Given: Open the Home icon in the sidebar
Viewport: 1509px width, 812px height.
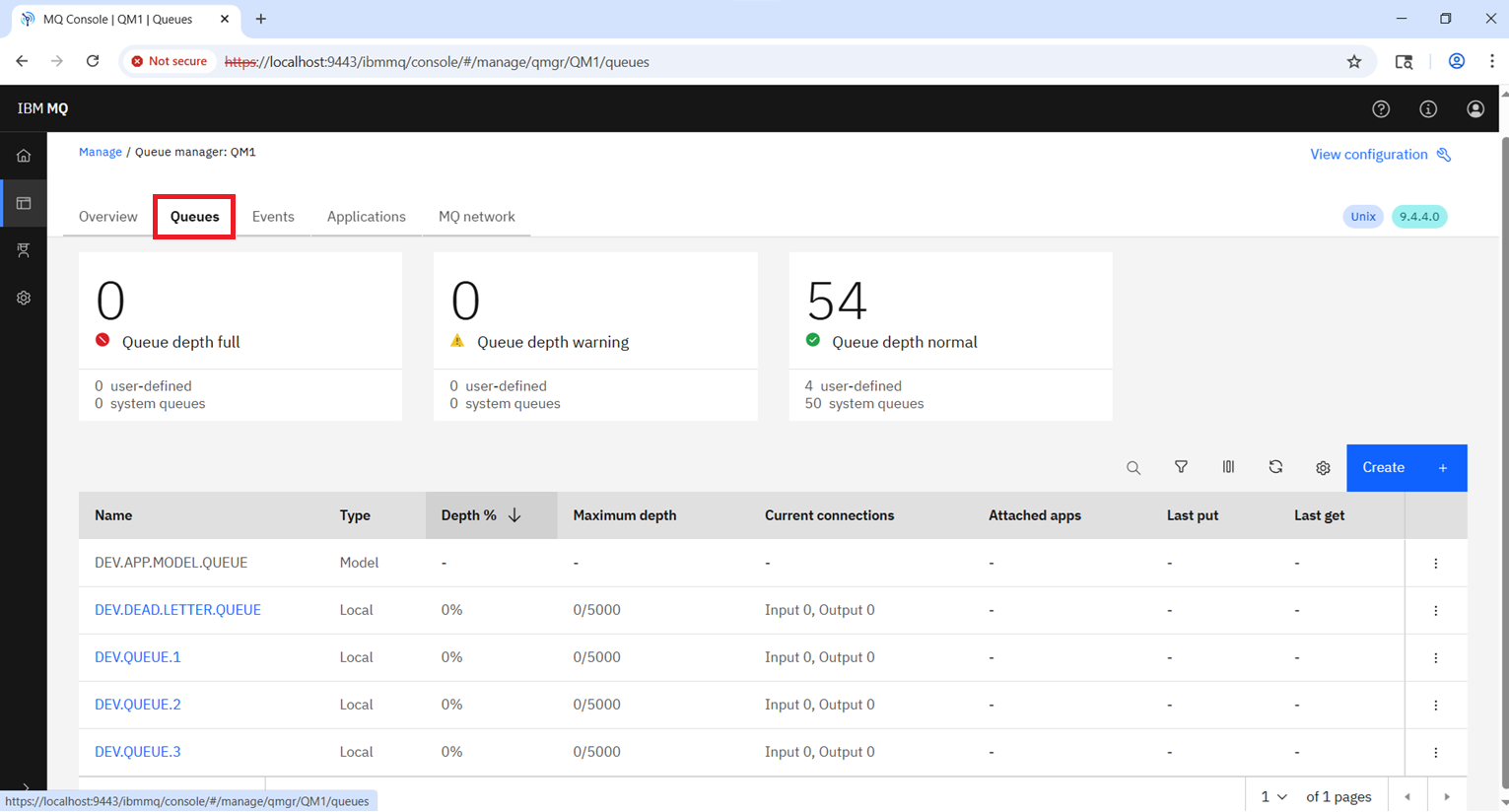Looking at the screenshot, I should pyautogui.click(x=24, y=156).
